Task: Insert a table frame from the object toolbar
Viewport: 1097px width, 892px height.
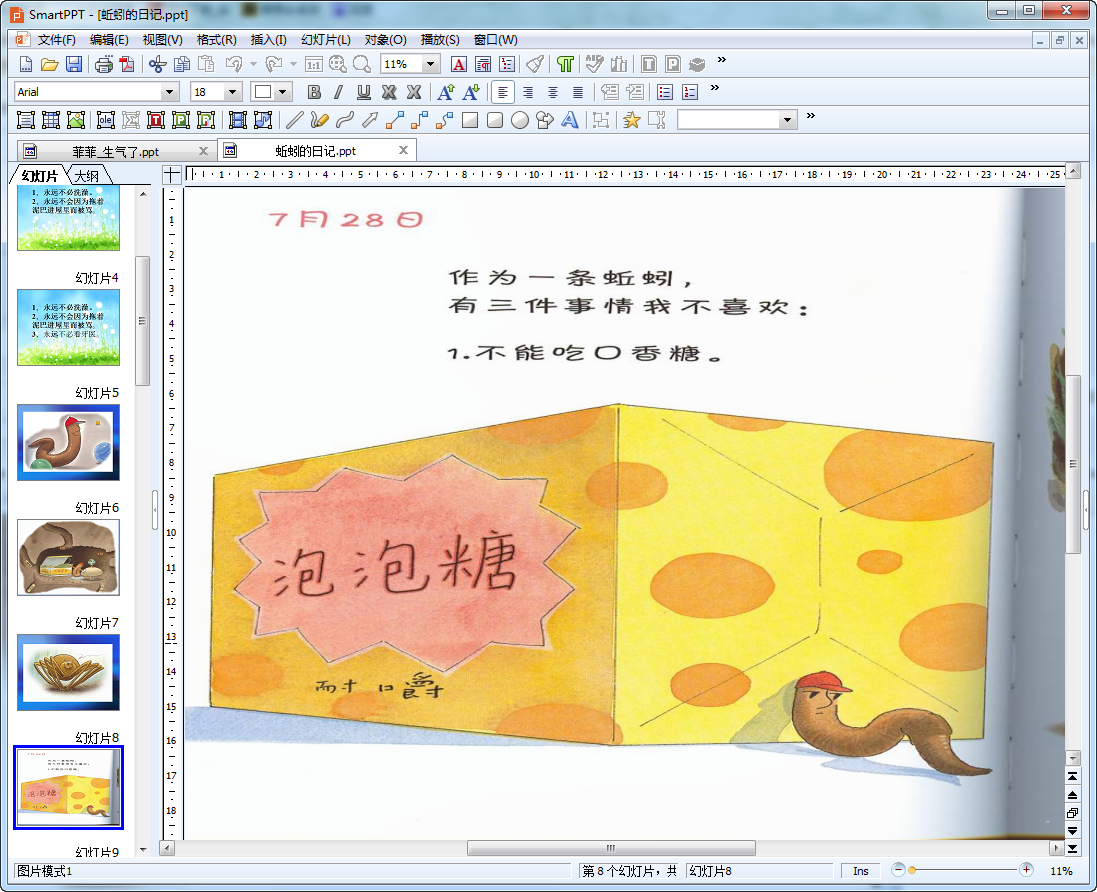Action: coord(51,120)
